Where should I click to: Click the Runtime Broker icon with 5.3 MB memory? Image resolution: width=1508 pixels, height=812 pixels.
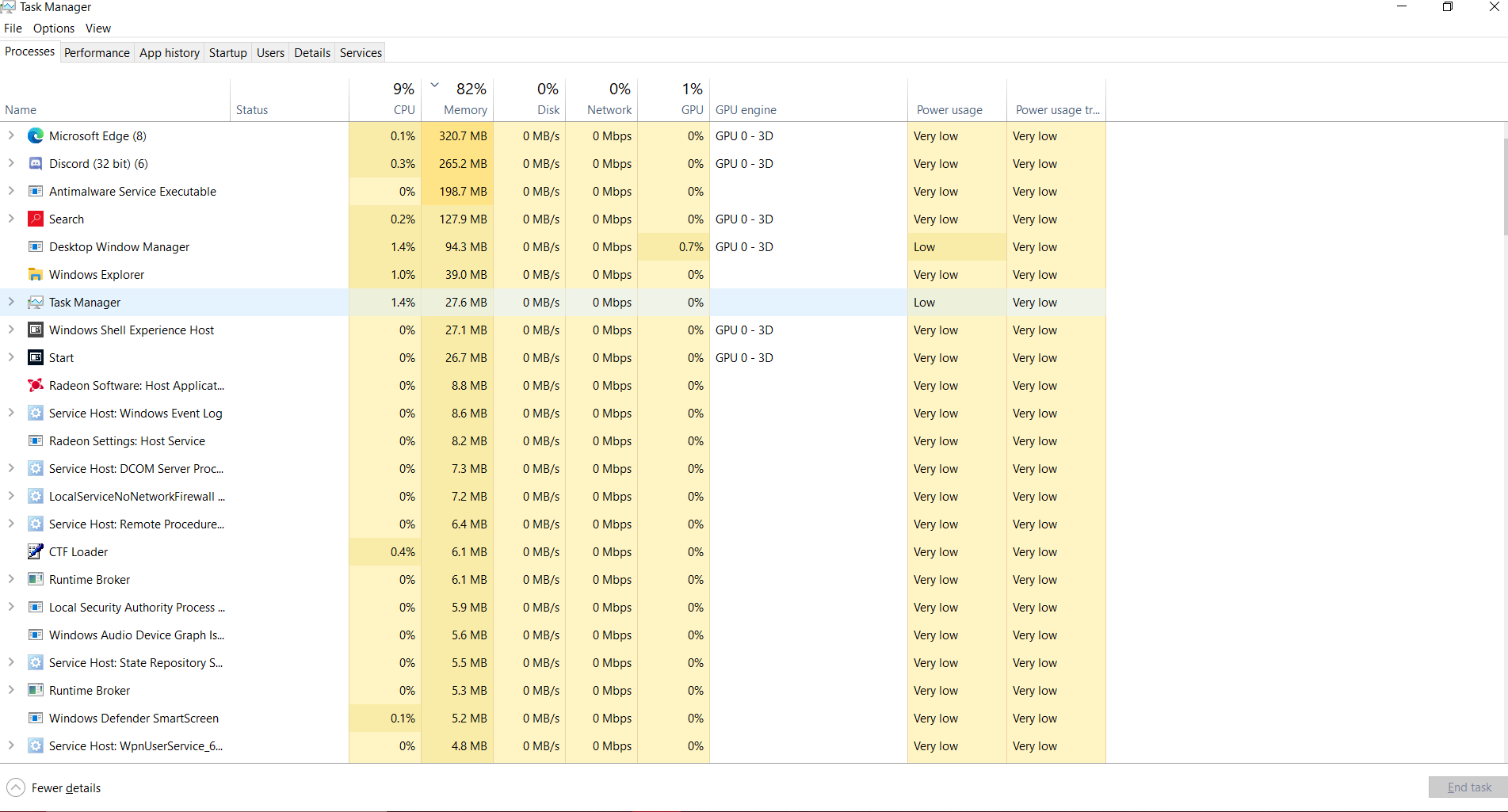(36, 691)
